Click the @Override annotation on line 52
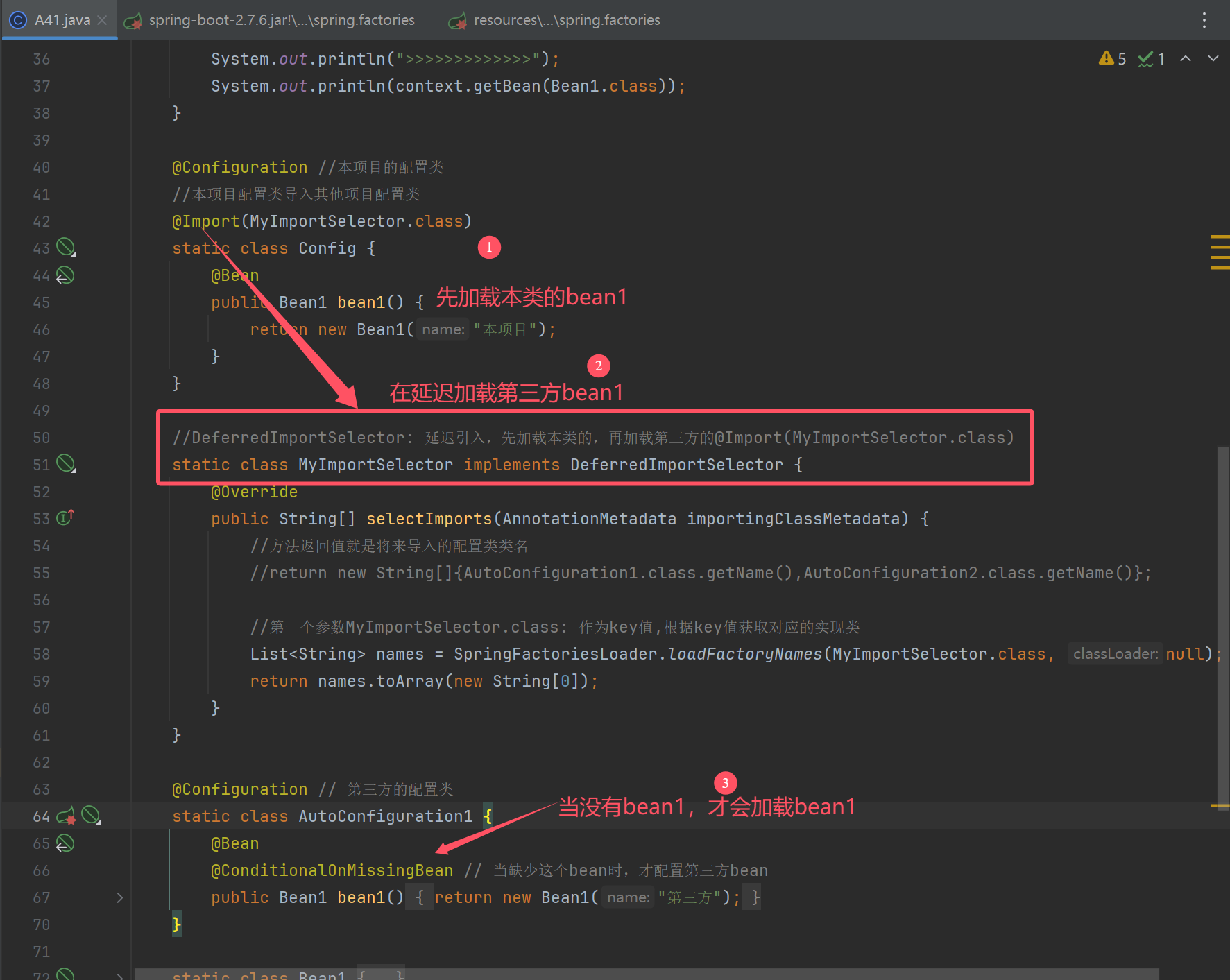 (254, 492)
